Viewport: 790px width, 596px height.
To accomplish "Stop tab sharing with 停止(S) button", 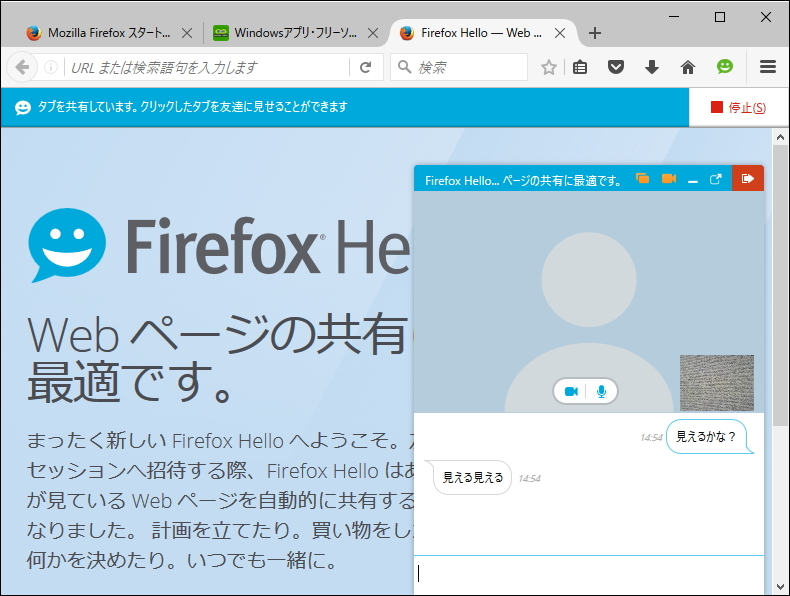I will coord(738,107).
